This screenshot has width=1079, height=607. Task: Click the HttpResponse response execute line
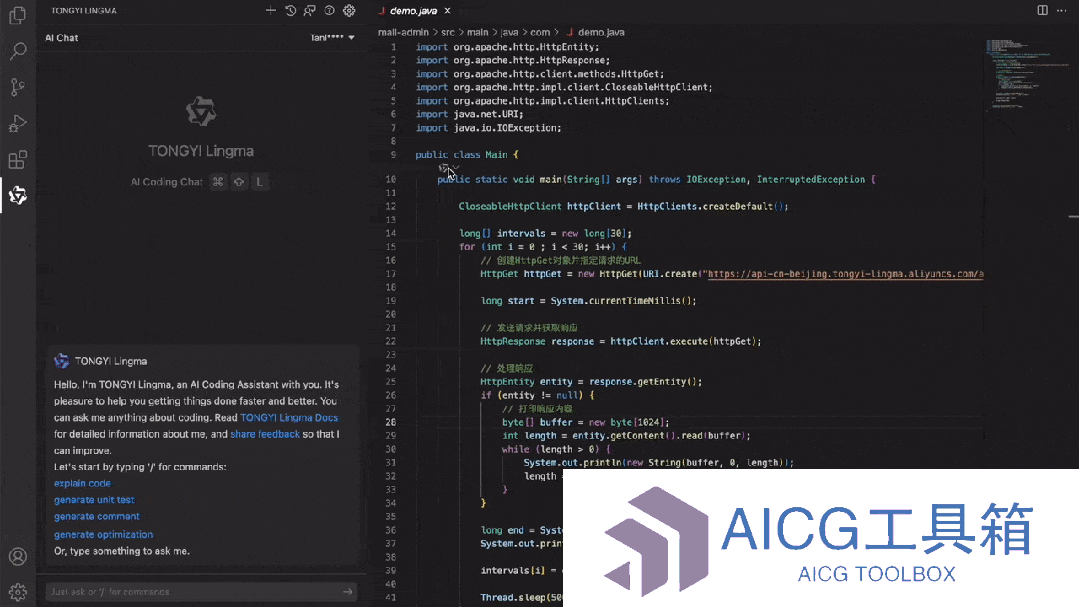(621, 341)
